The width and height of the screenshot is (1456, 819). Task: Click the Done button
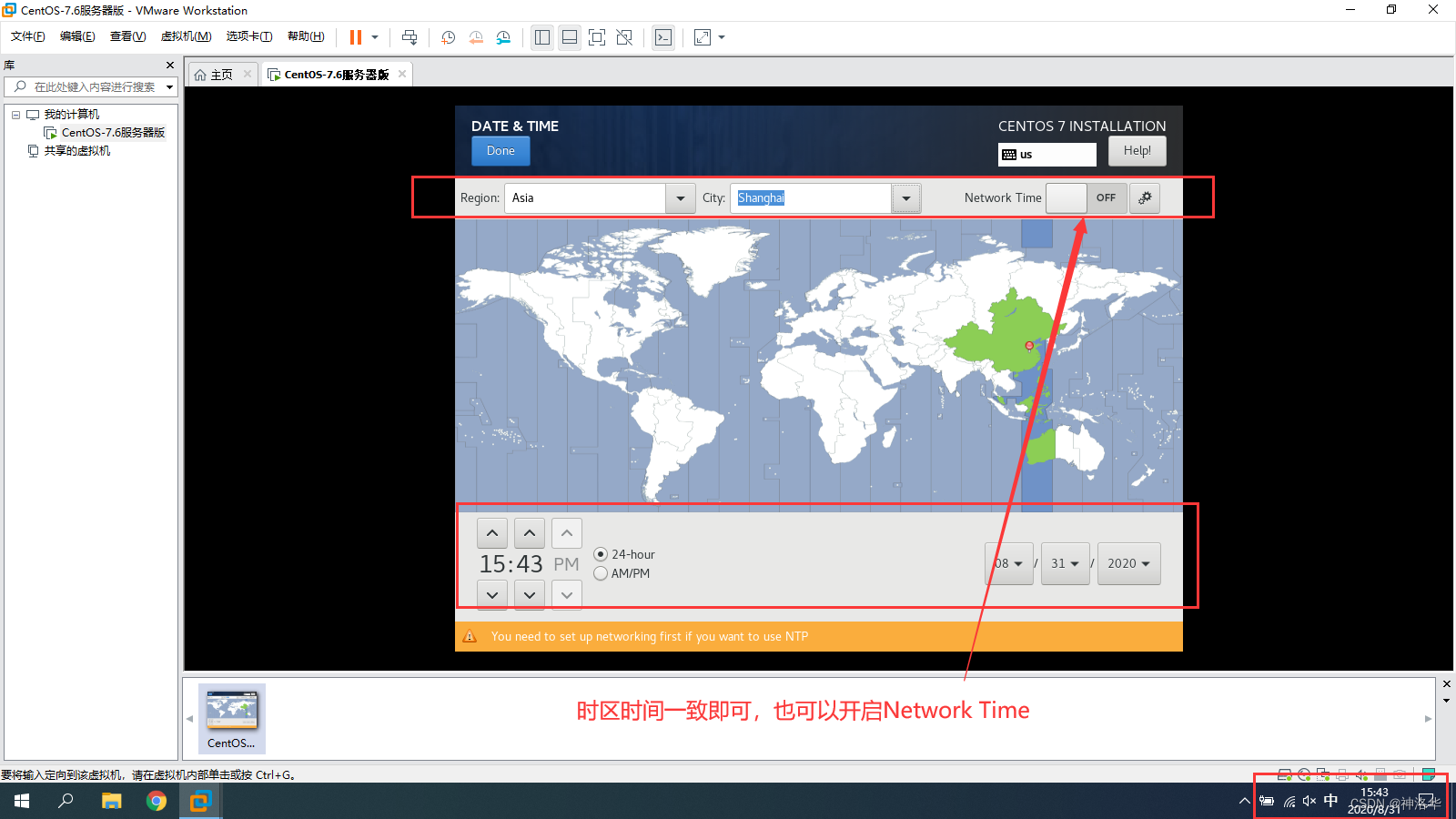[x=500, y=151]
